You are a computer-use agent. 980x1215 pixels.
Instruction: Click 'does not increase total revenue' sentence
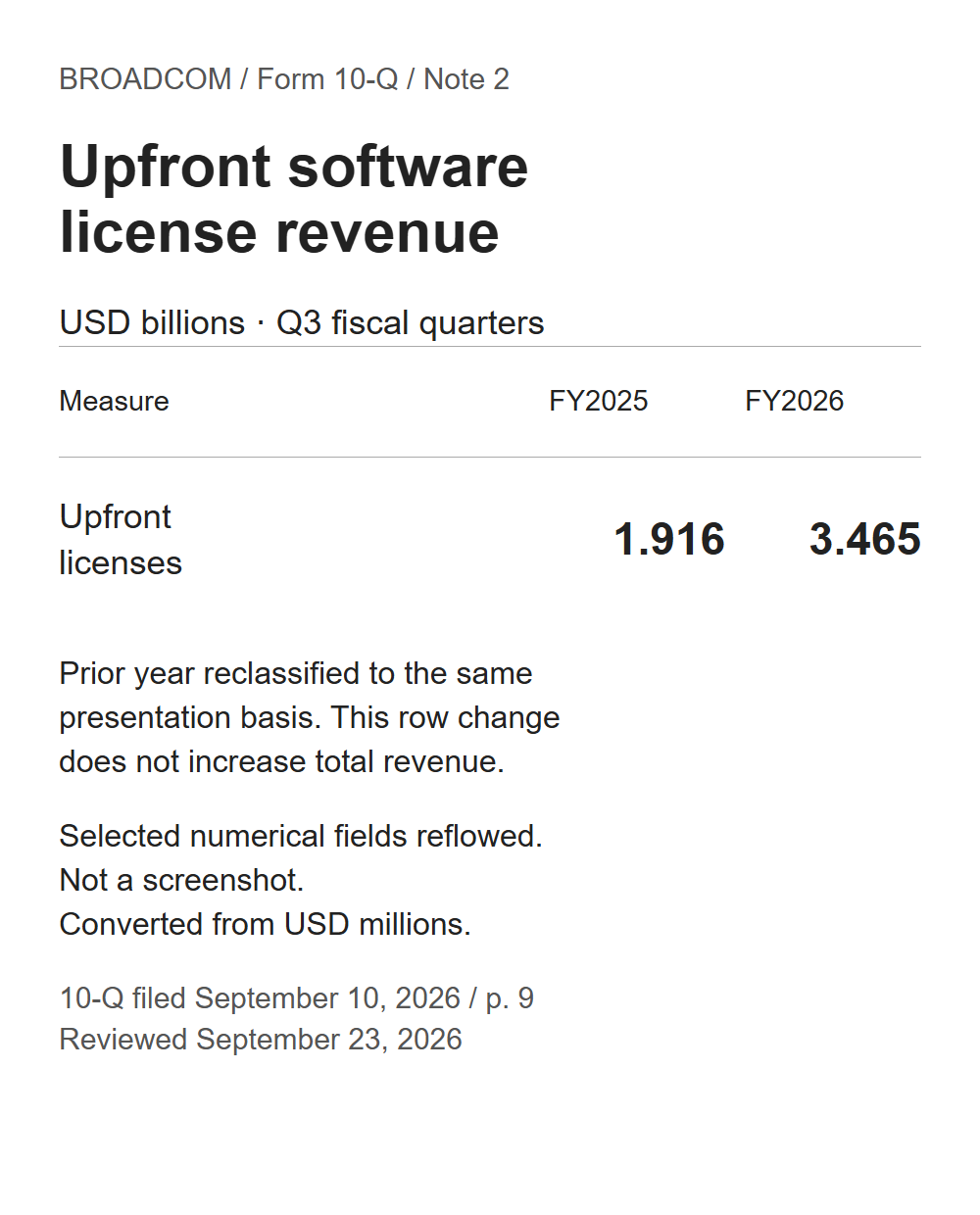coord(281,761)
